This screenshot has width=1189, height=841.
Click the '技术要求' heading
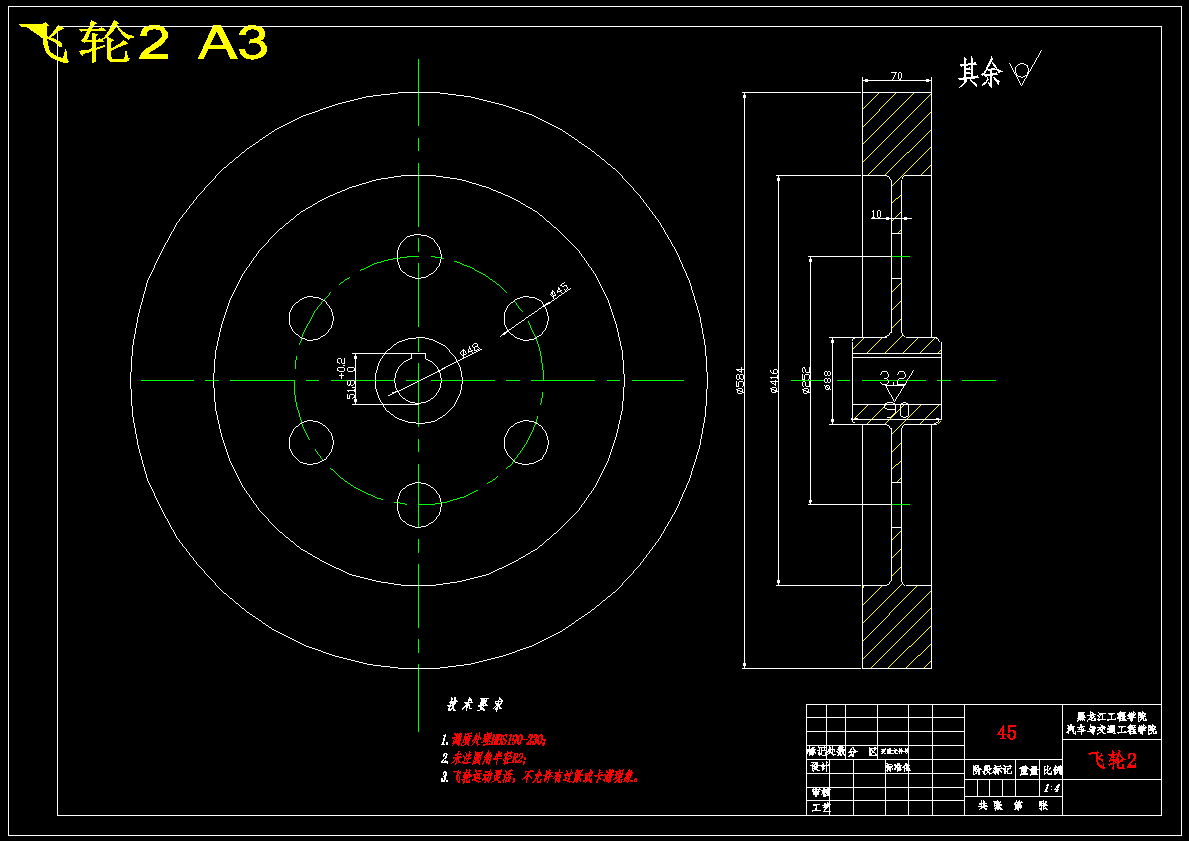[x=475, y=704]
